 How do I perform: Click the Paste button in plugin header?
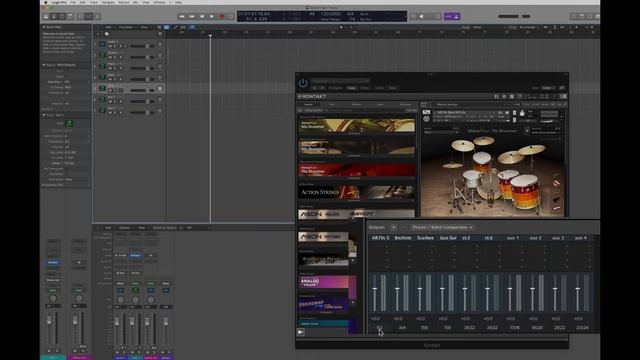[x=364, y=88]
